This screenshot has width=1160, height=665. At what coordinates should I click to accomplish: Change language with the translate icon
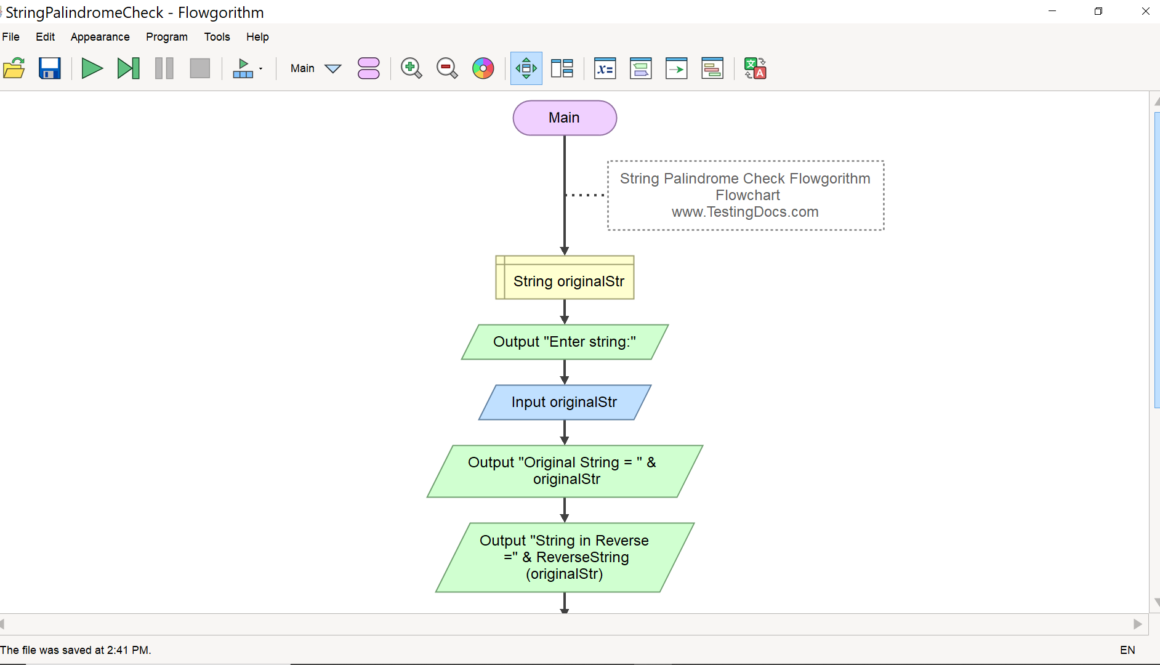pyautogui.click(x=755, y=69)
